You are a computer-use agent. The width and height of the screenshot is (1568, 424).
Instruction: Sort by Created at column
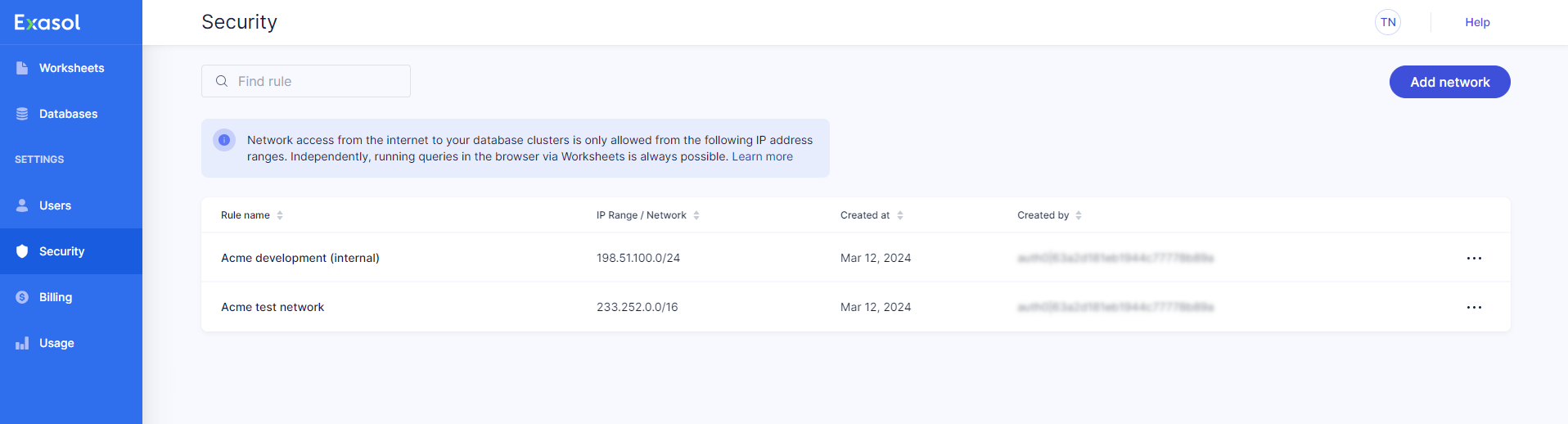pos(900,215)
